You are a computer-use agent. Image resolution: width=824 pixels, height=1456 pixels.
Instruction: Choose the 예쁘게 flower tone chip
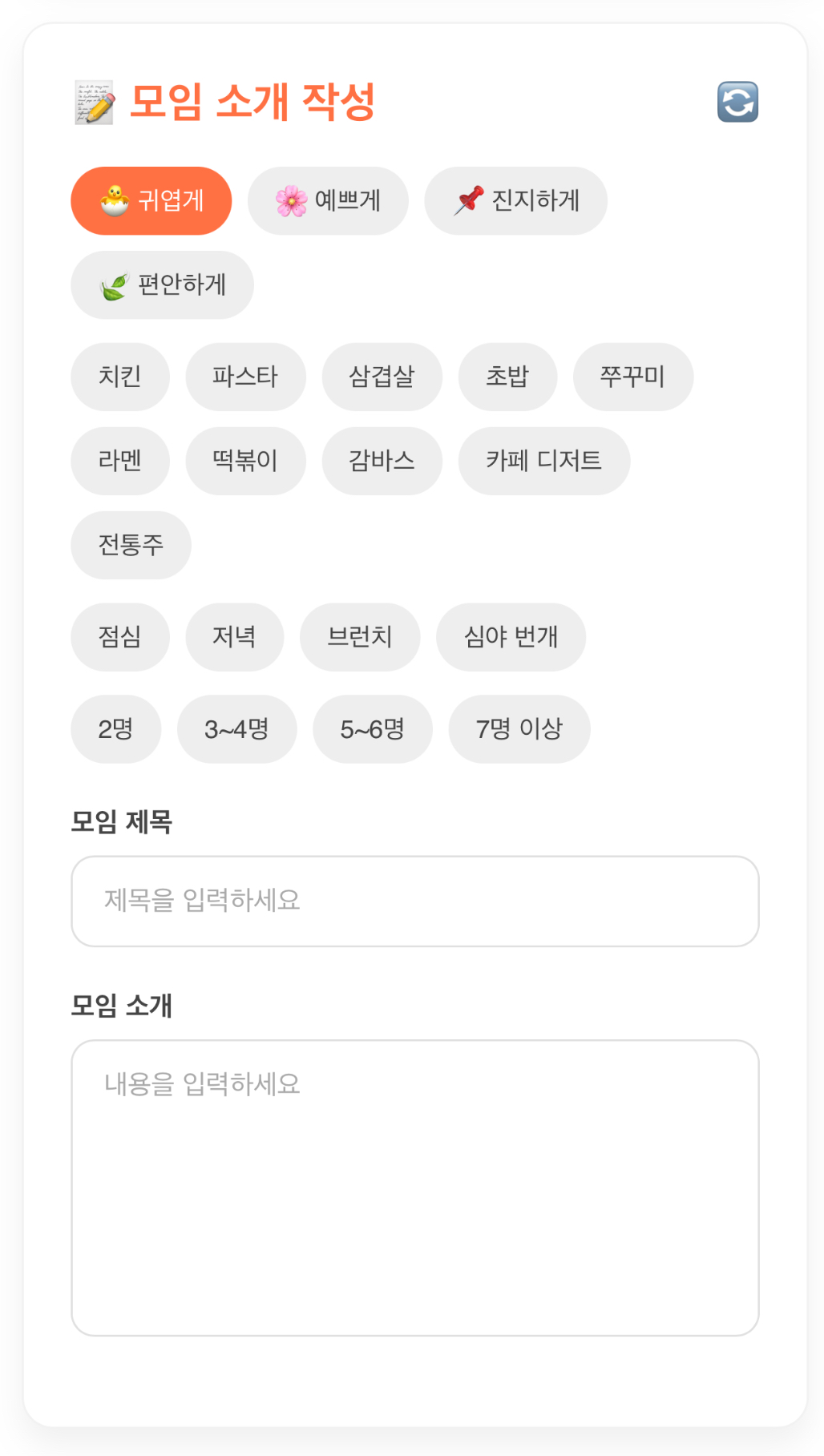click(x=328, y=200)
